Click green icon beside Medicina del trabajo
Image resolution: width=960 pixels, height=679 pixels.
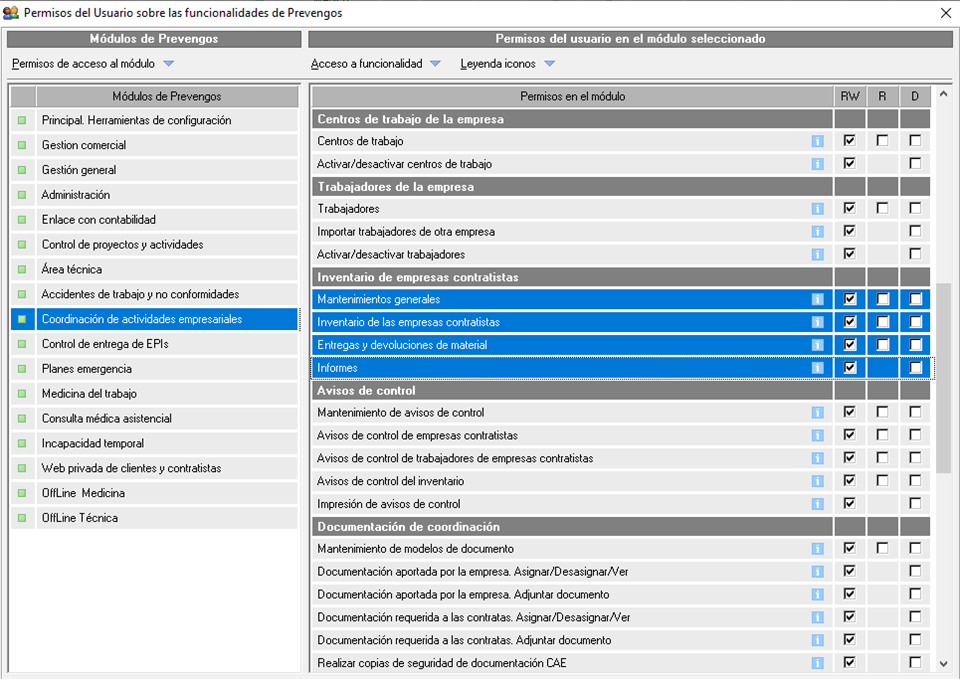pos(22,394)
